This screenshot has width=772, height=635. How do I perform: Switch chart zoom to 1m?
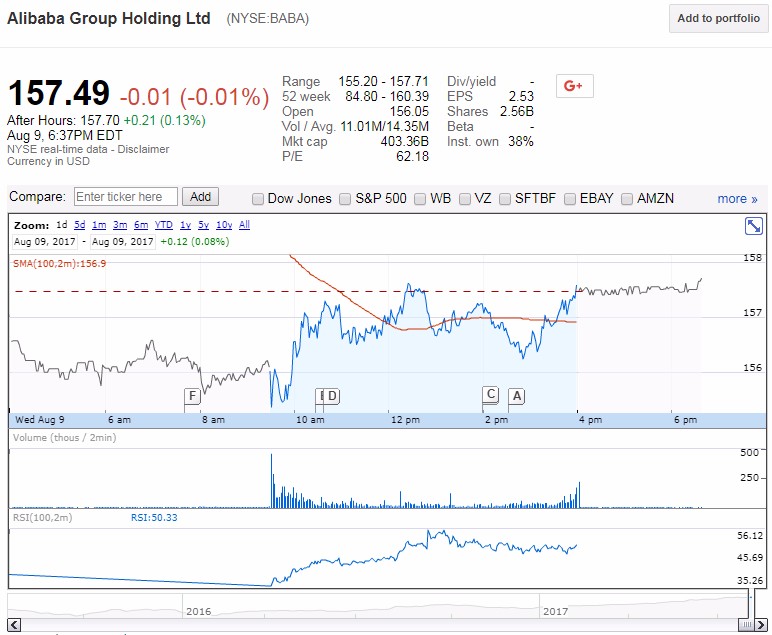(99, 225)
